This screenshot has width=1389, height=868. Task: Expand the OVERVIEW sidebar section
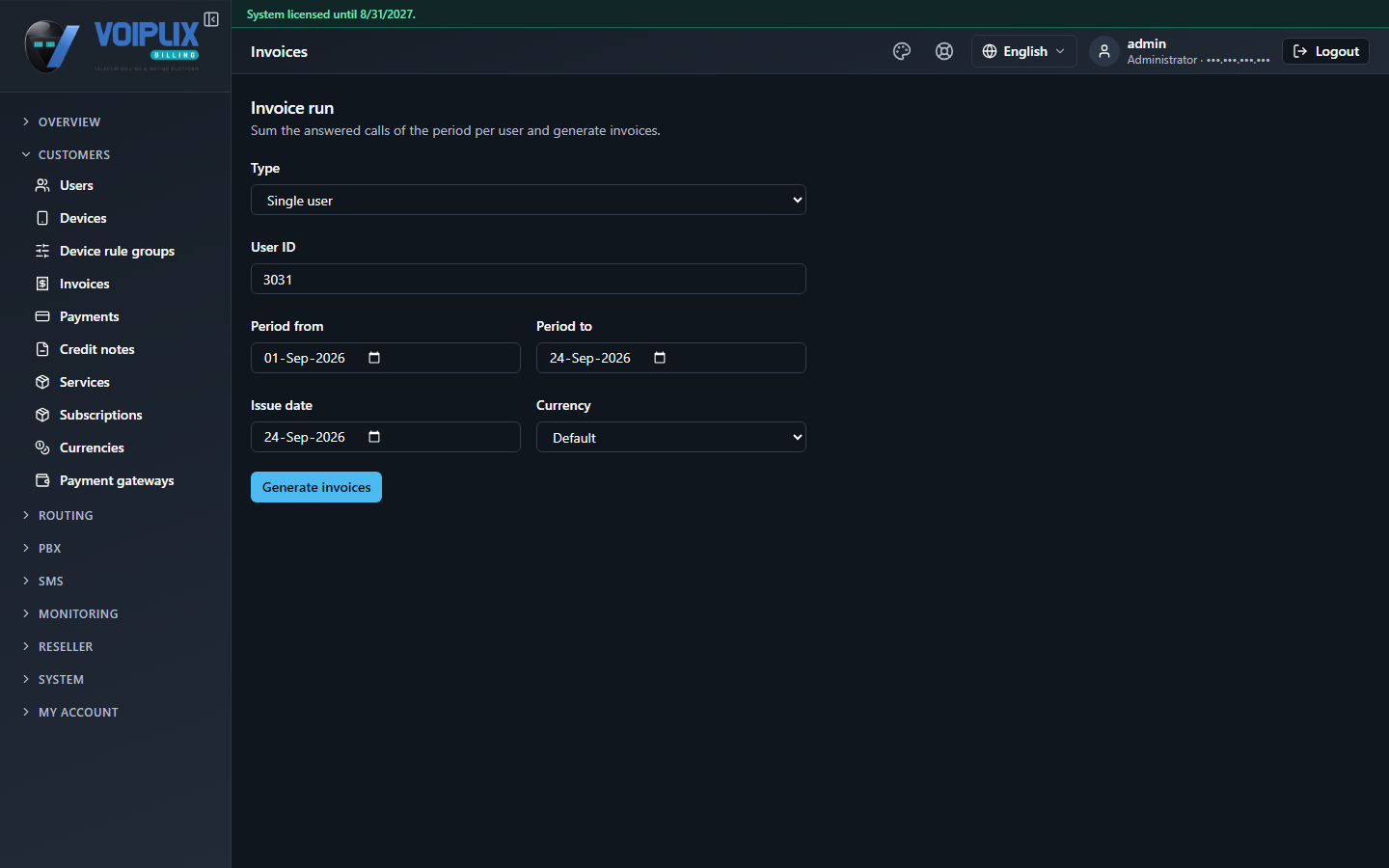point(69,122)
